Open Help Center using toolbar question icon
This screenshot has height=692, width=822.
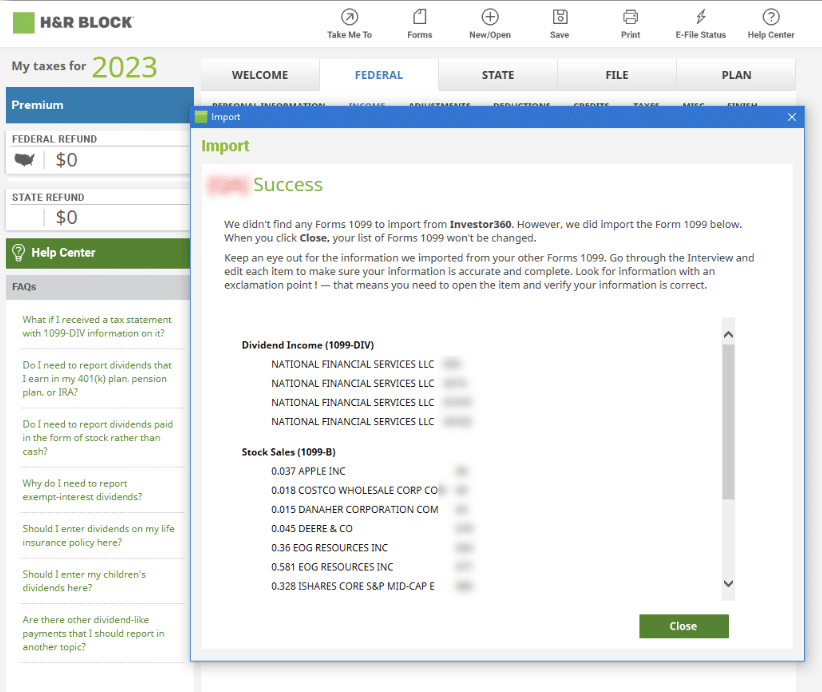[x=770, y=23]
